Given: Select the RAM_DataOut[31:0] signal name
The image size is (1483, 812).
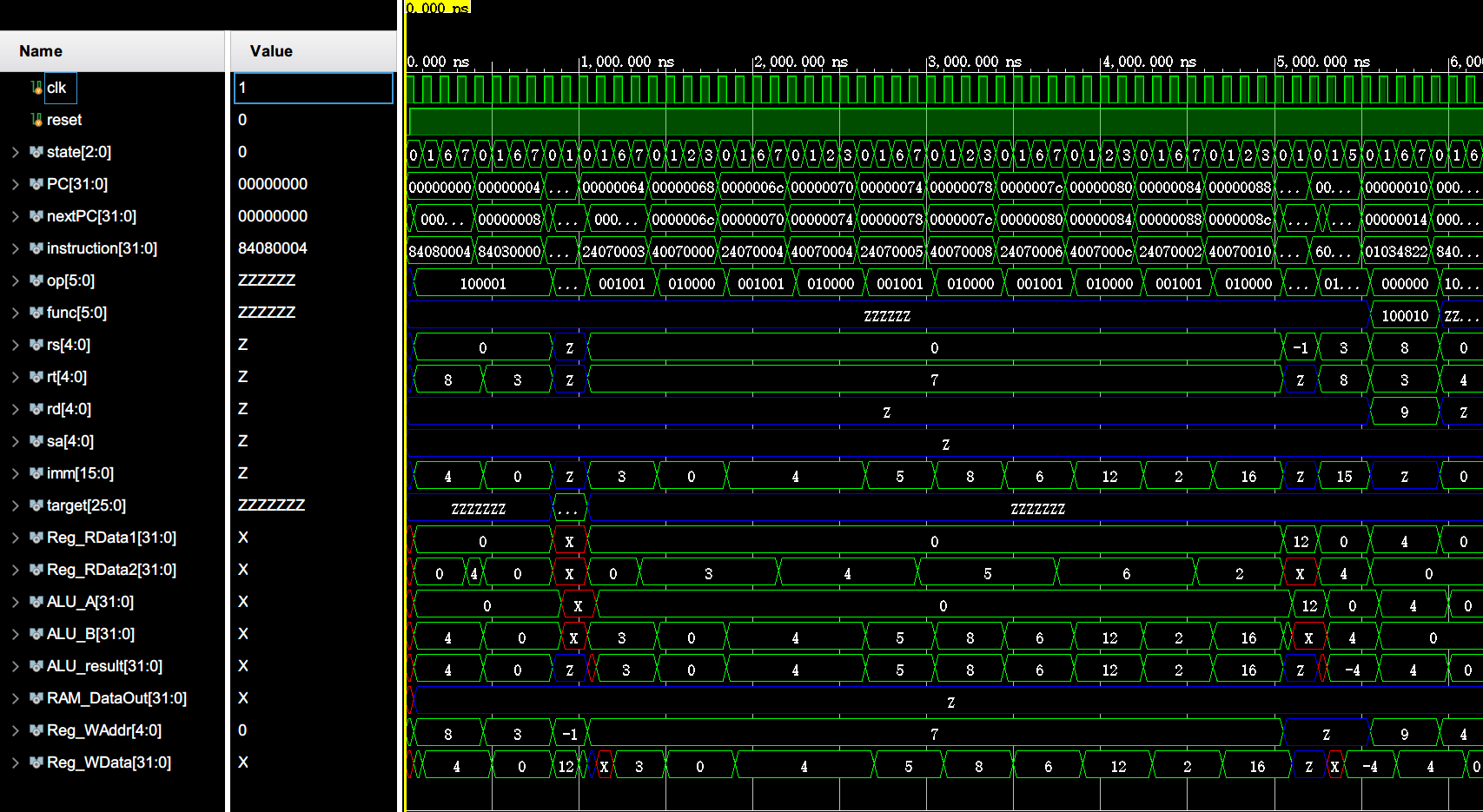Looking at the screenshot, I should click(116, 698).
